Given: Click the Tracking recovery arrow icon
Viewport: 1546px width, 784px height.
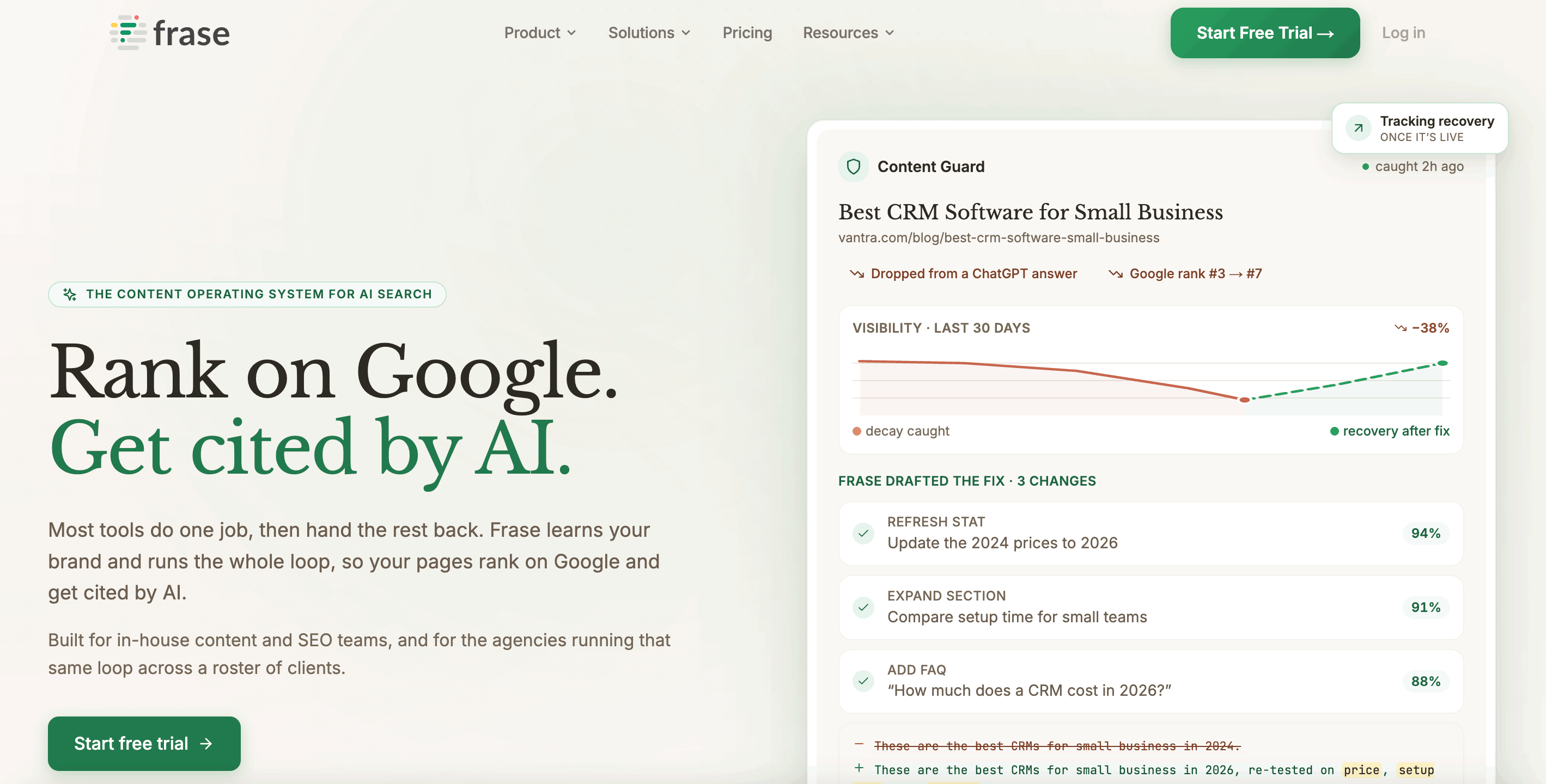Looking at the screenshot, I should click(1358, 128).
